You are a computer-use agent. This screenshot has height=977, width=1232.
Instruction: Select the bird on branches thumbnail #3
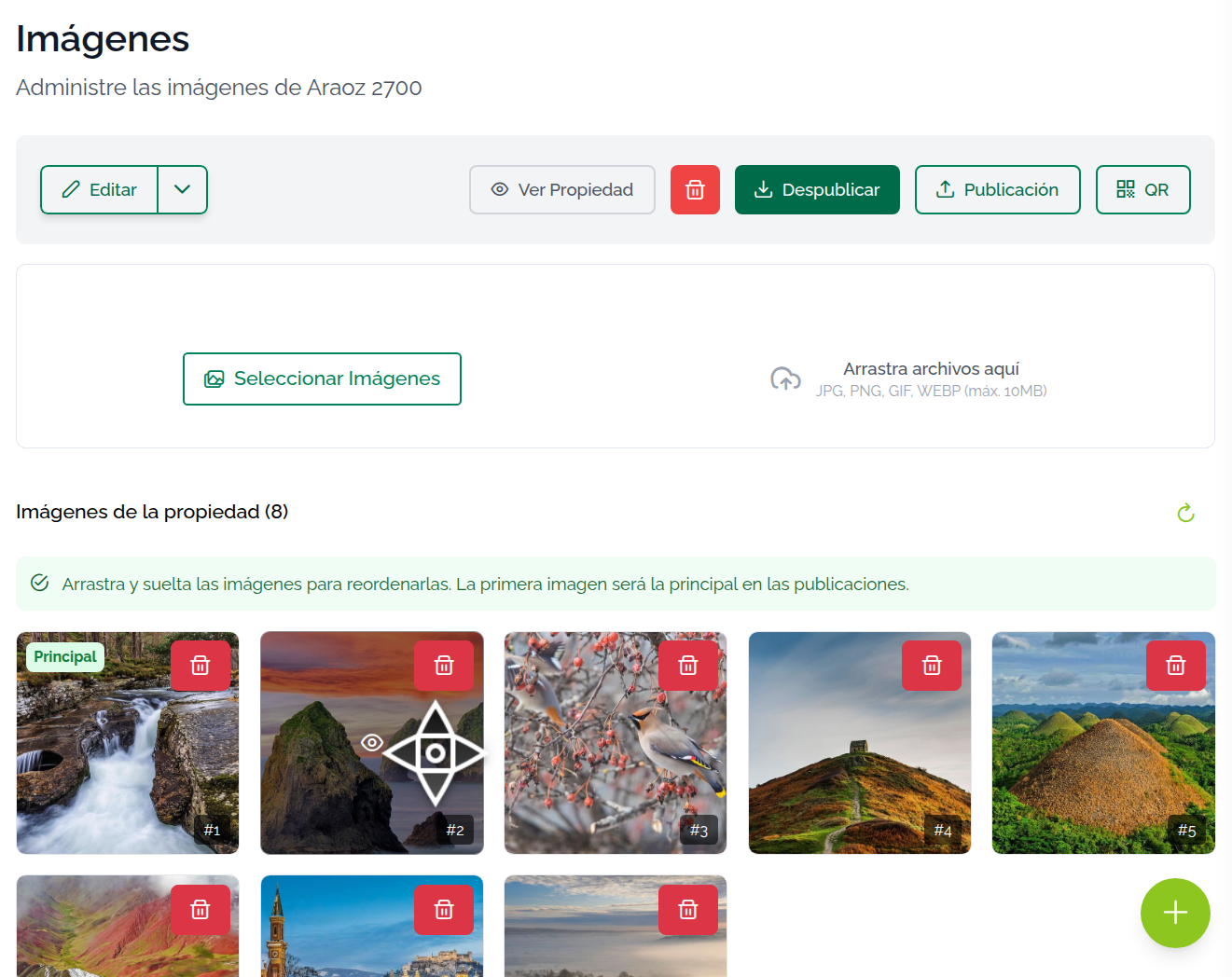[x=616, y=743]
